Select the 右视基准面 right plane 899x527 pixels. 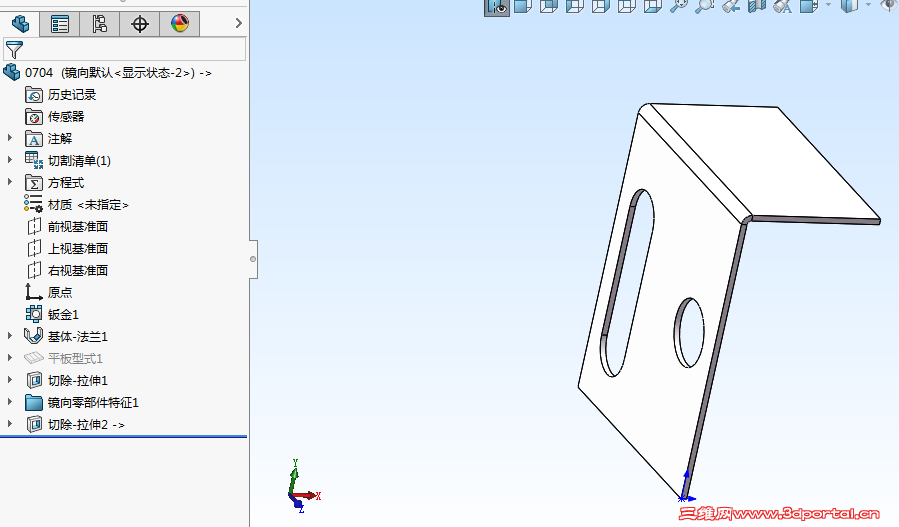(78, 271)
